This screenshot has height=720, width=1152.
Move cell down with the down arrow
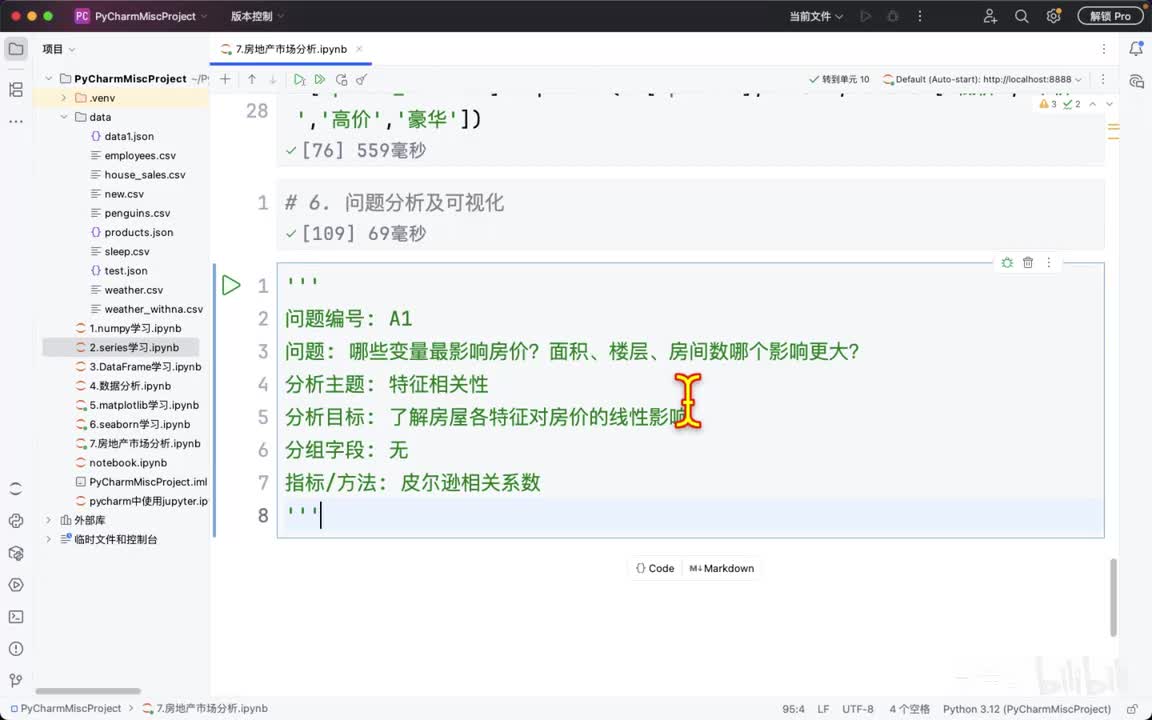click(273, 79)
